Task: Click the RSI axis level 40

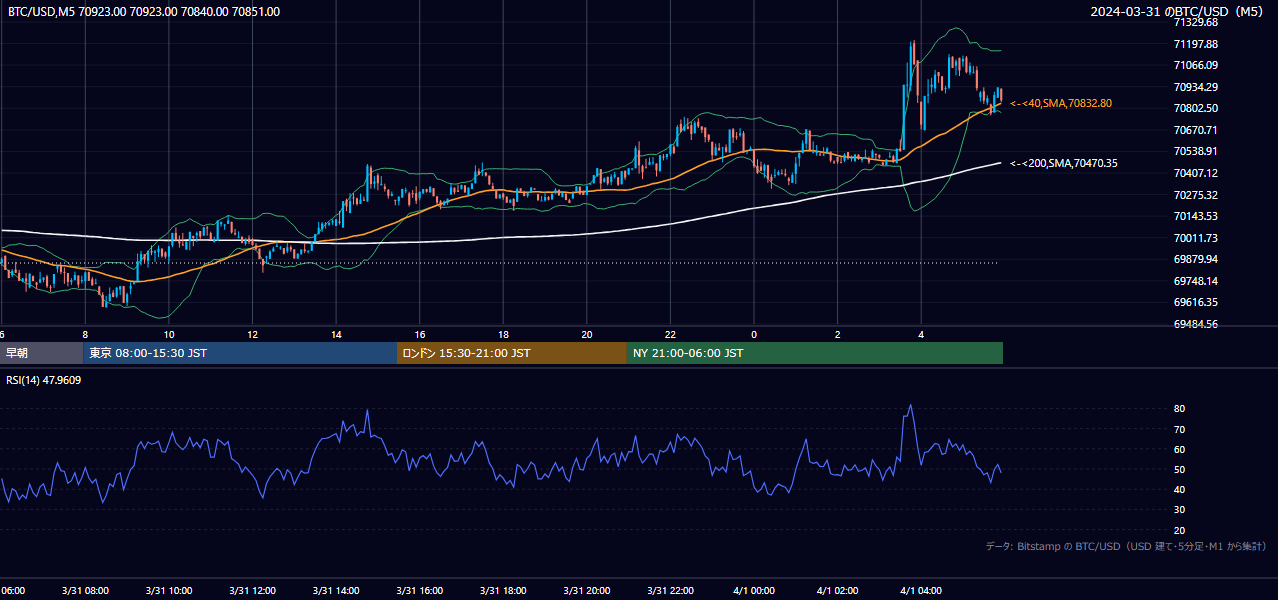Action: 1180,489
